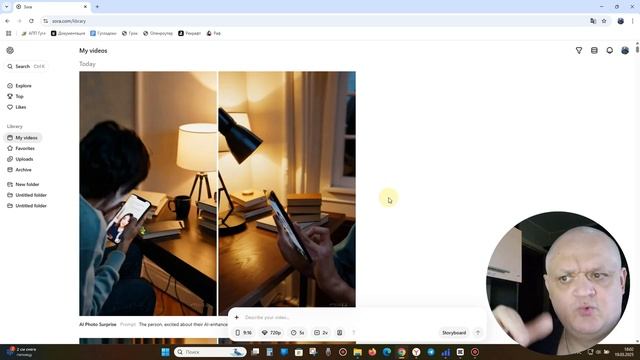The image size is (640, 360).
Task: Open the 9:16 aspect ratio dropdown
Action: click(x=244, y=333)
